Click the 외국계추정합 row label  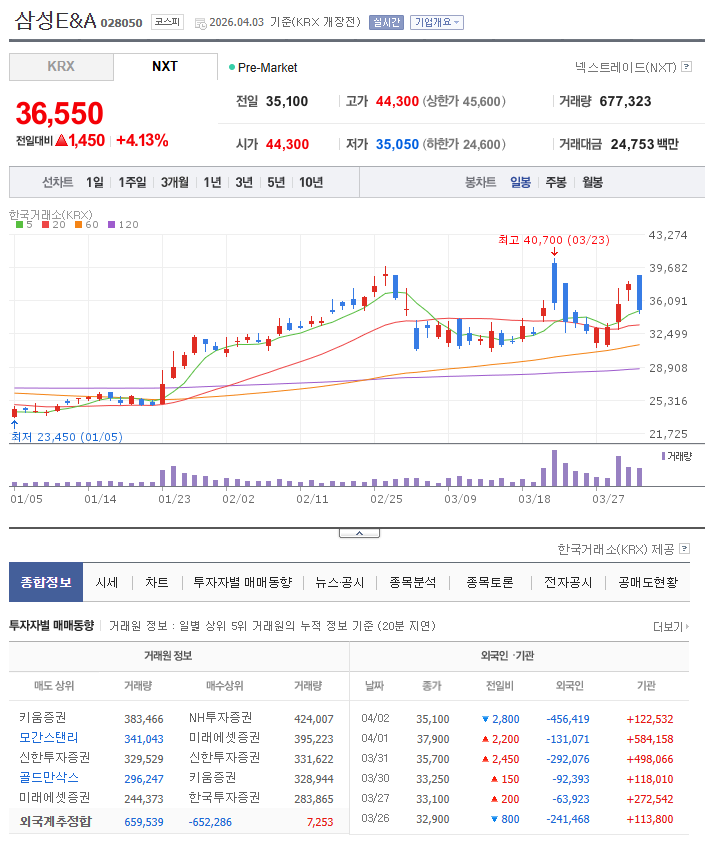pos(55,821)
